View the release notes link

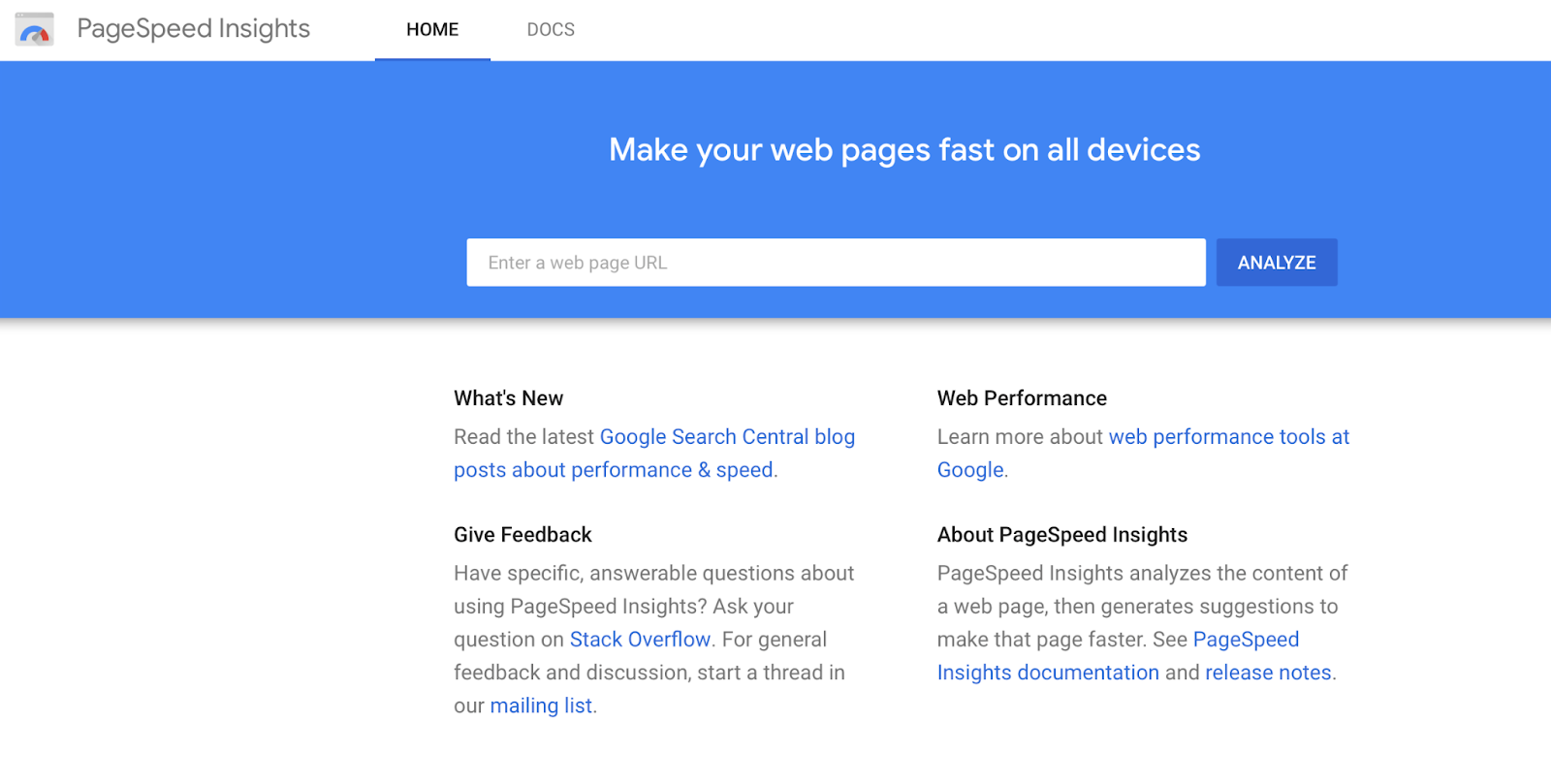pyautogui.click(x=1268, y=673)
